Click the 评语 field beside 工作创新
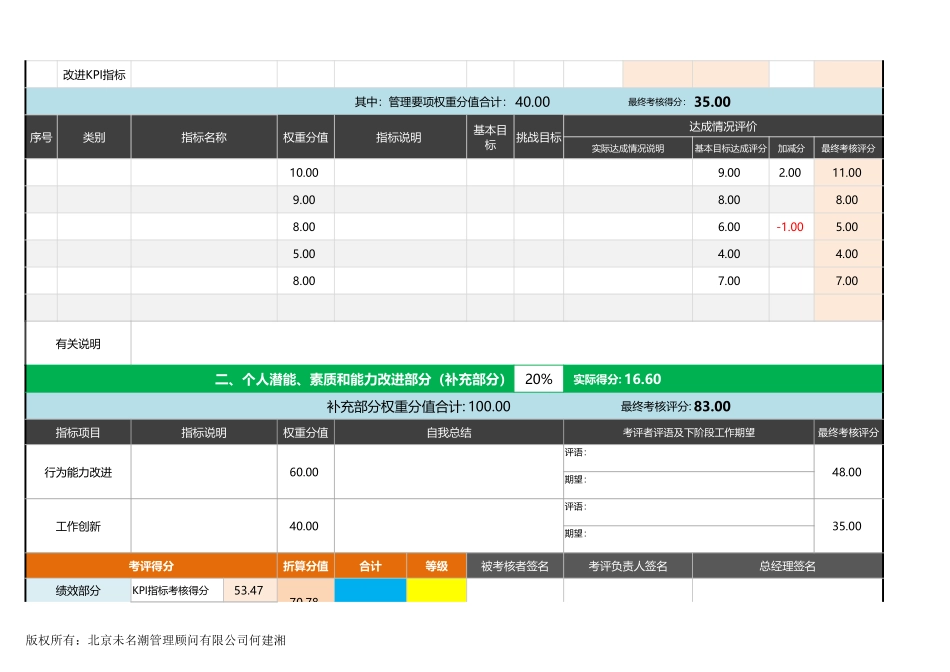The height and width of the screenshot is (672, 950). tap(686, 507)
